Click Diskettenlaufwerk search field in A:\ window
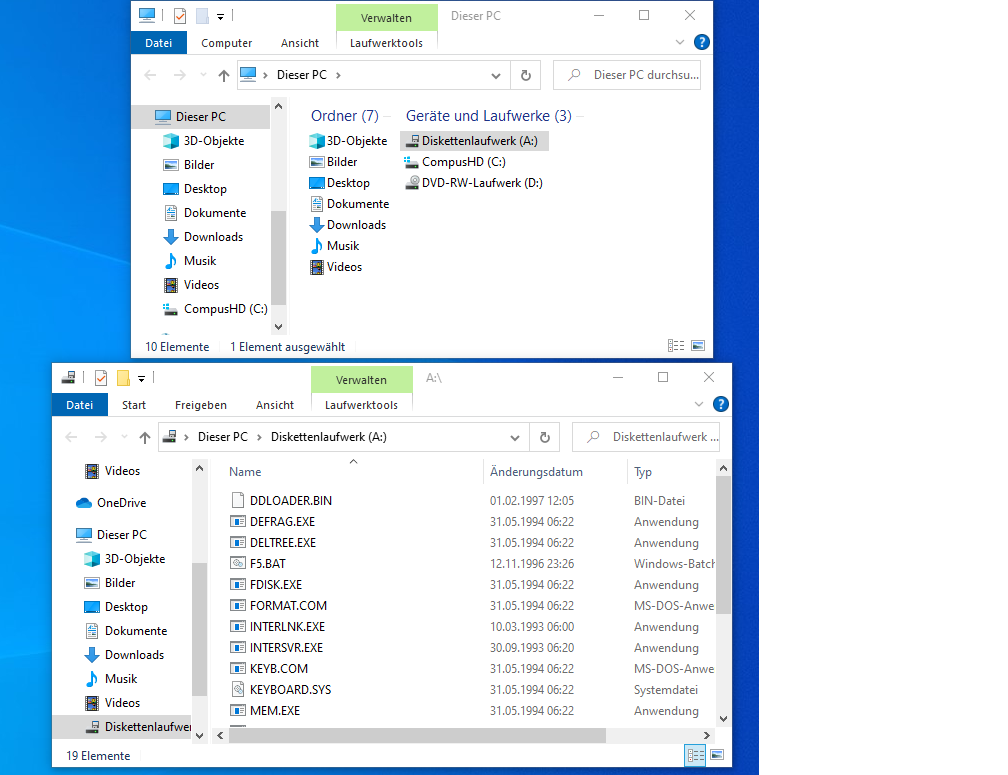This screenshot has height=775, width=1008. pyautogui.click(x=646, y=437)
